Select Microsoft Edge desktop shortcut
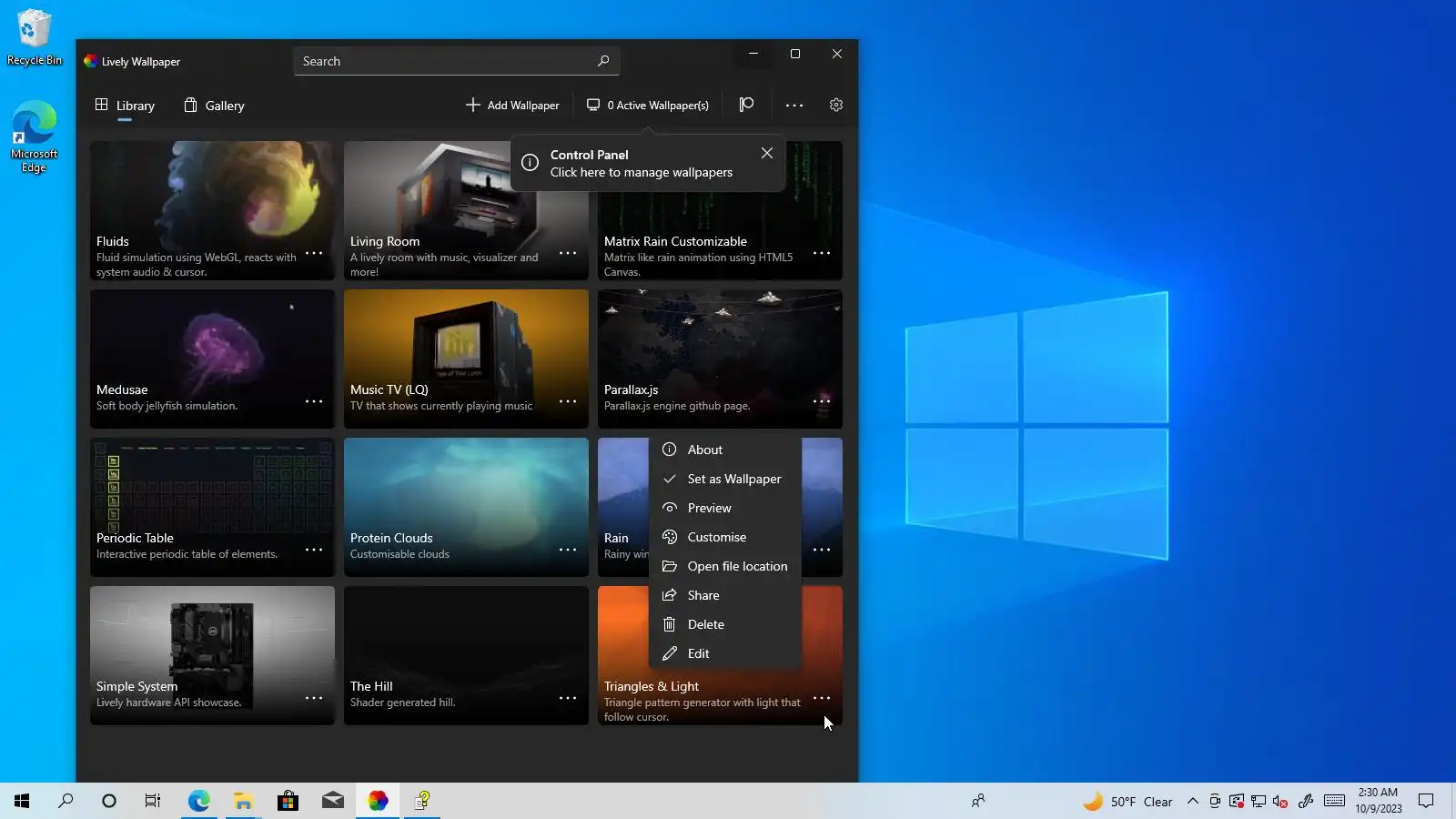This screenshot has height=819, width=1456. point(34,136)
